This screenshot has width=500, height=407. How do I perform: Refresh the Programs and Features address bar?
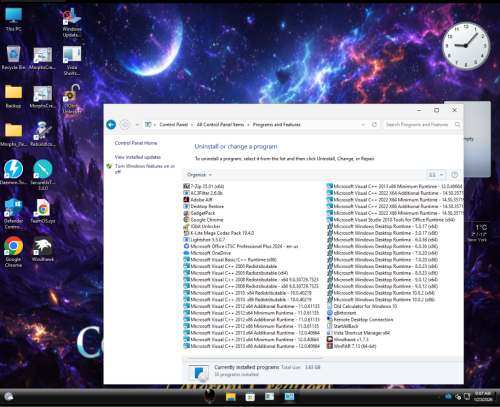374,125
